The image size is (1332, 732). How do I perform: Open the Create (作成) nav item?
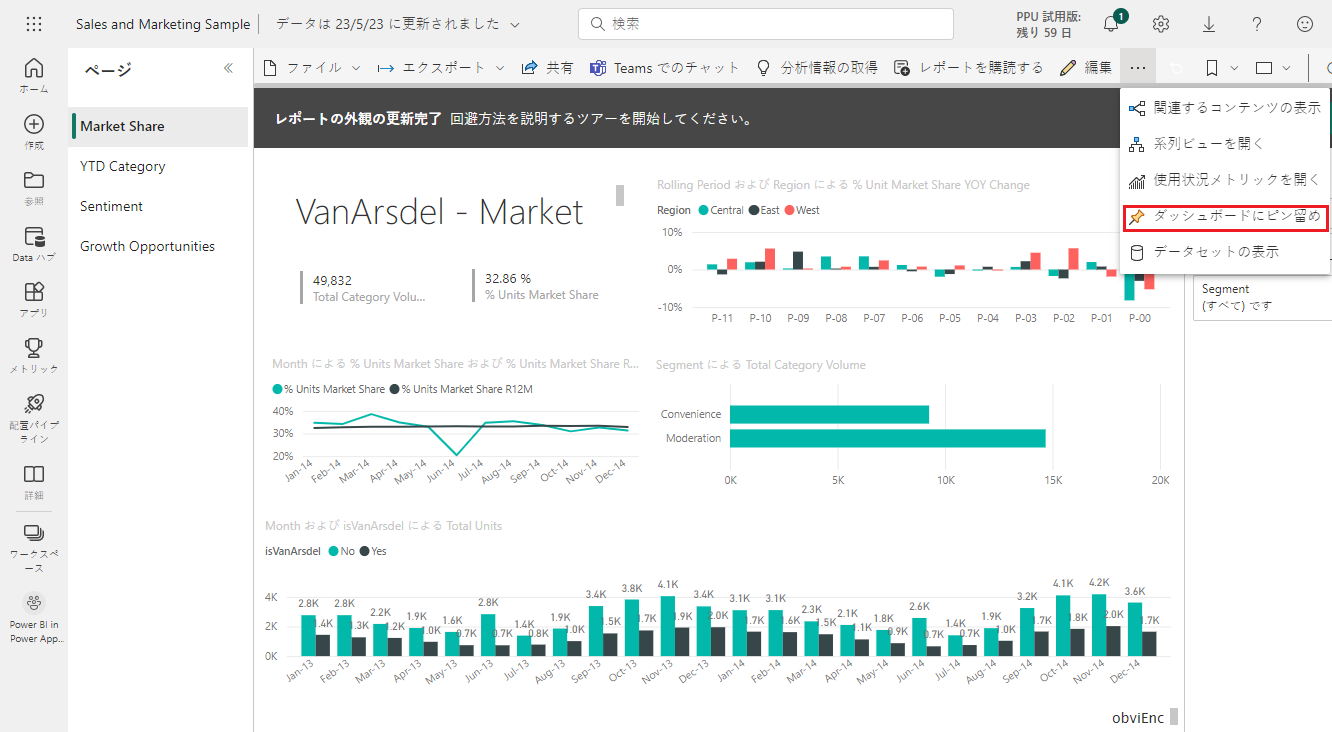[34, 131]
